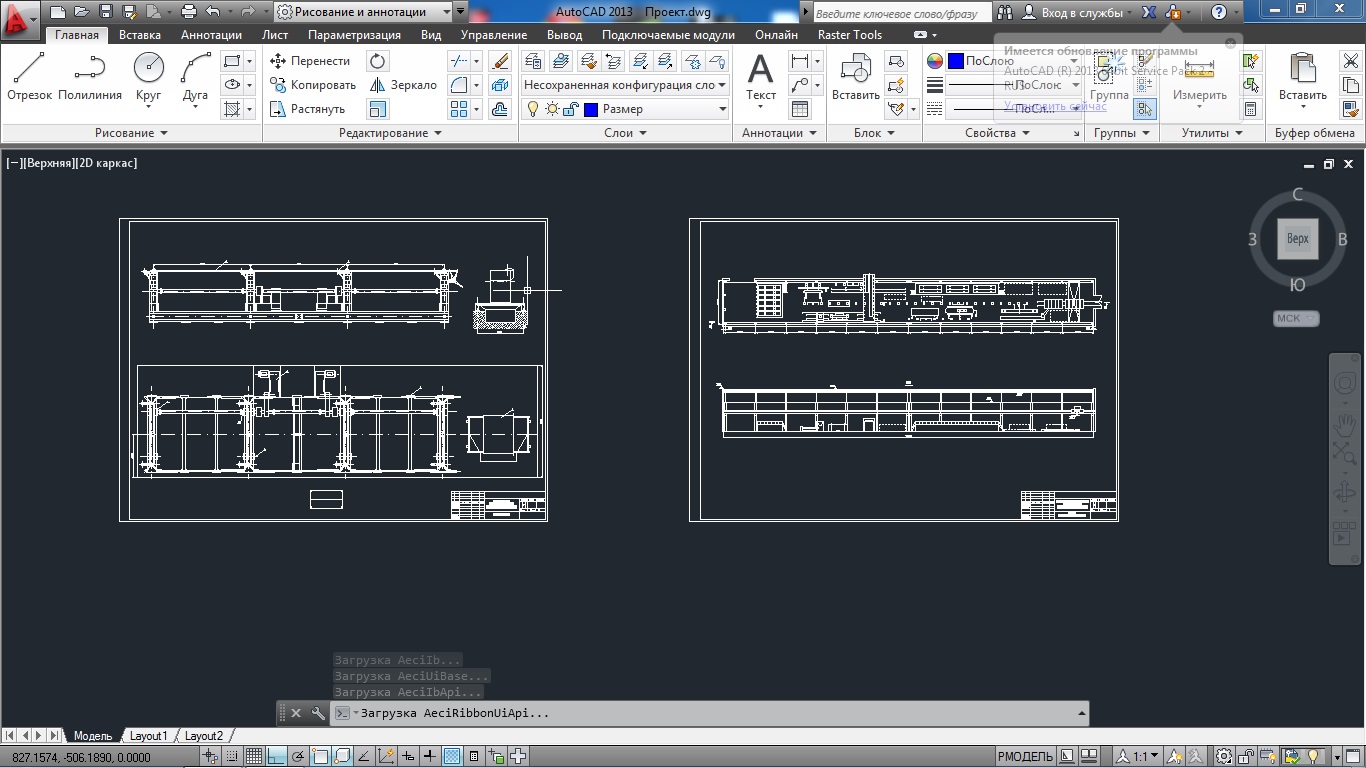Viewport: 1366px width, 768px height.
Task: Click the ellipse drawing tool icon
Action: 232,85
